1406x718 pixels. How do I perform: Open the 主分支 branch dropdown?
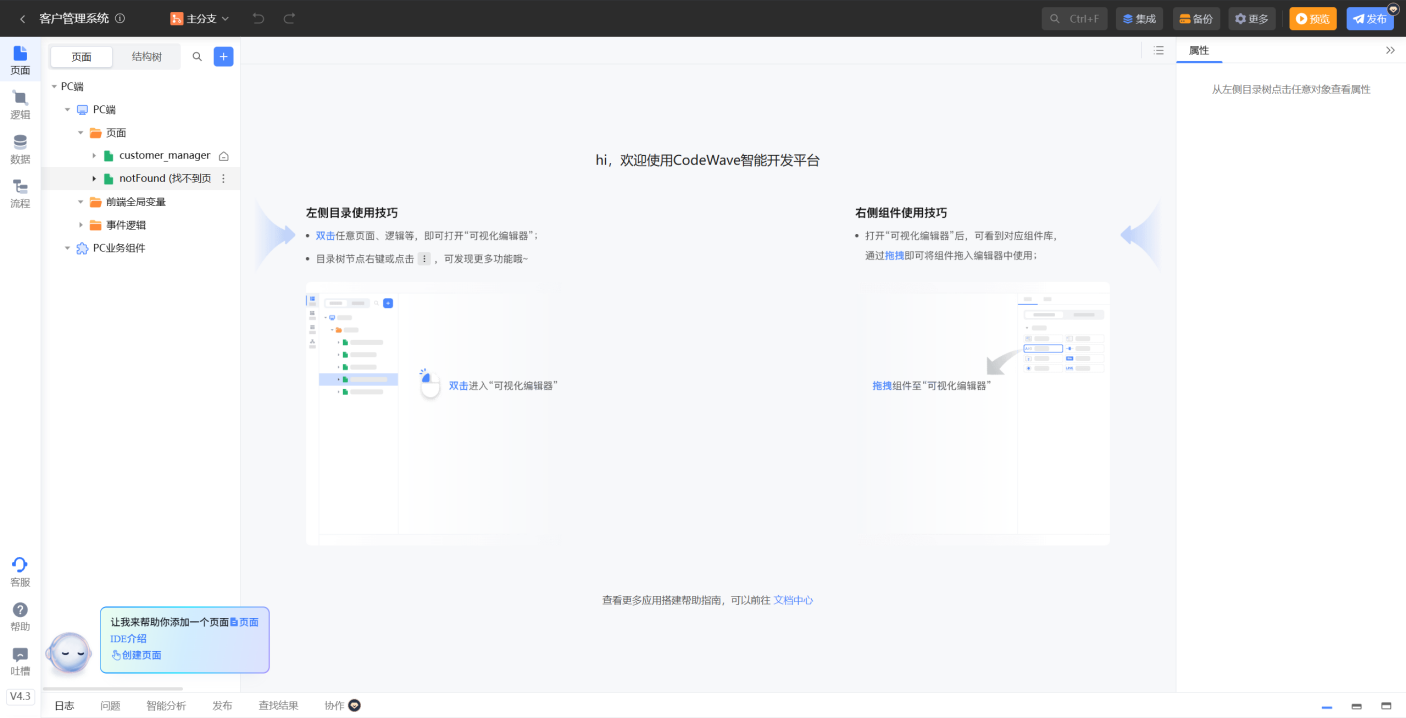pos(200,18)
